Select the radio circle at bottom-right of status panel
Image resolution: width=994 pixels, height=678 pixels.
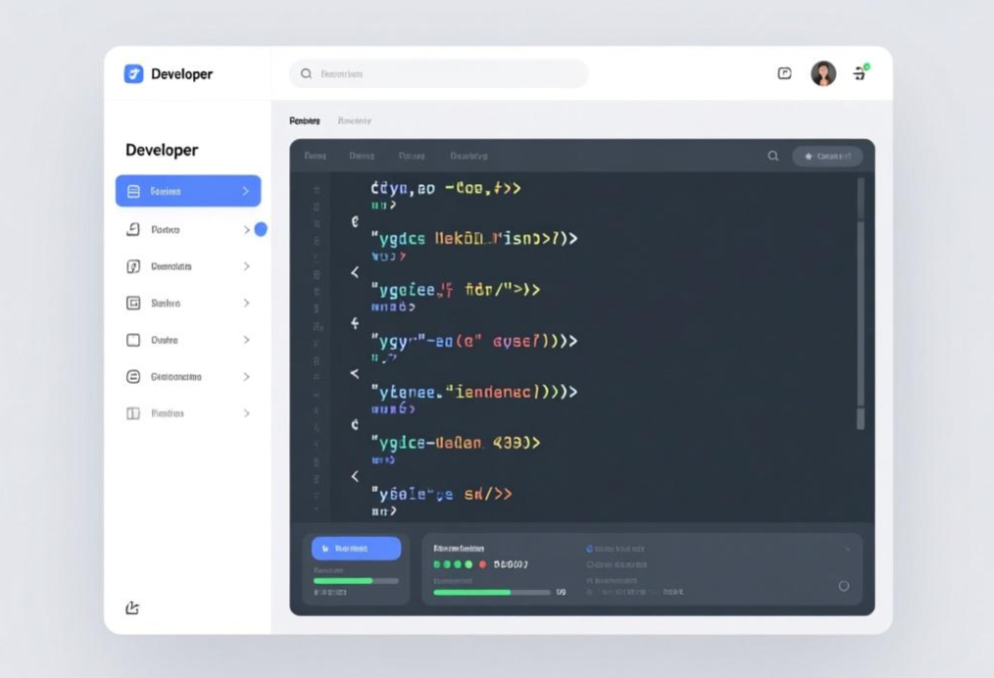tap(843, 586)
